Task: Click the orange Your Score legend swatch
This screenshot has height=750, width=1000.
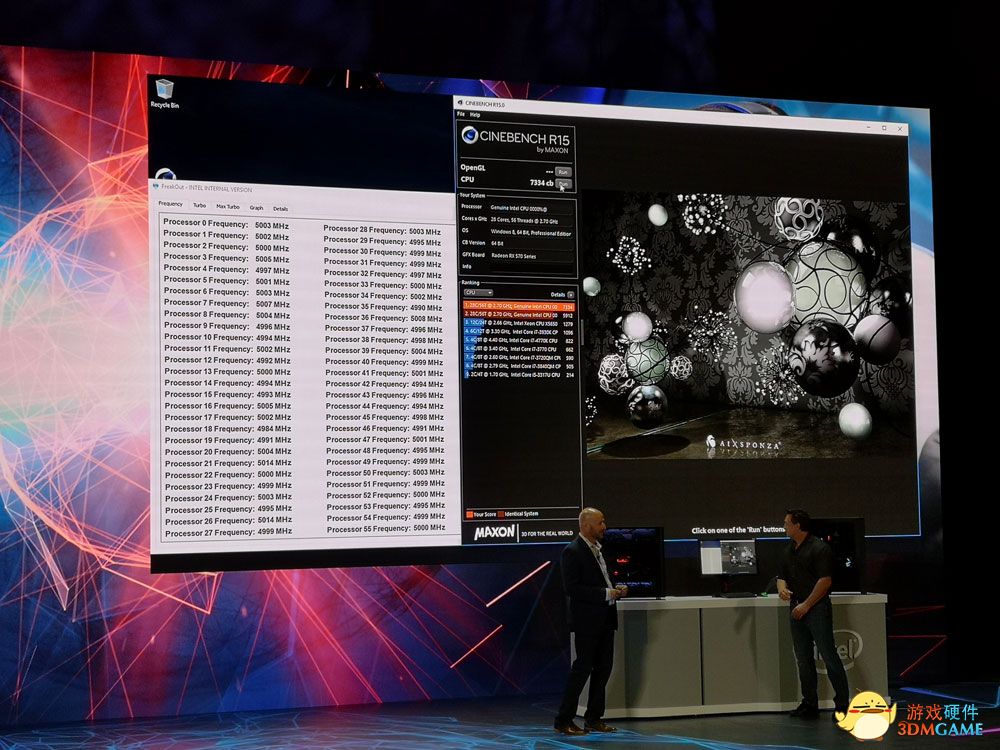Action: [469, 514]
